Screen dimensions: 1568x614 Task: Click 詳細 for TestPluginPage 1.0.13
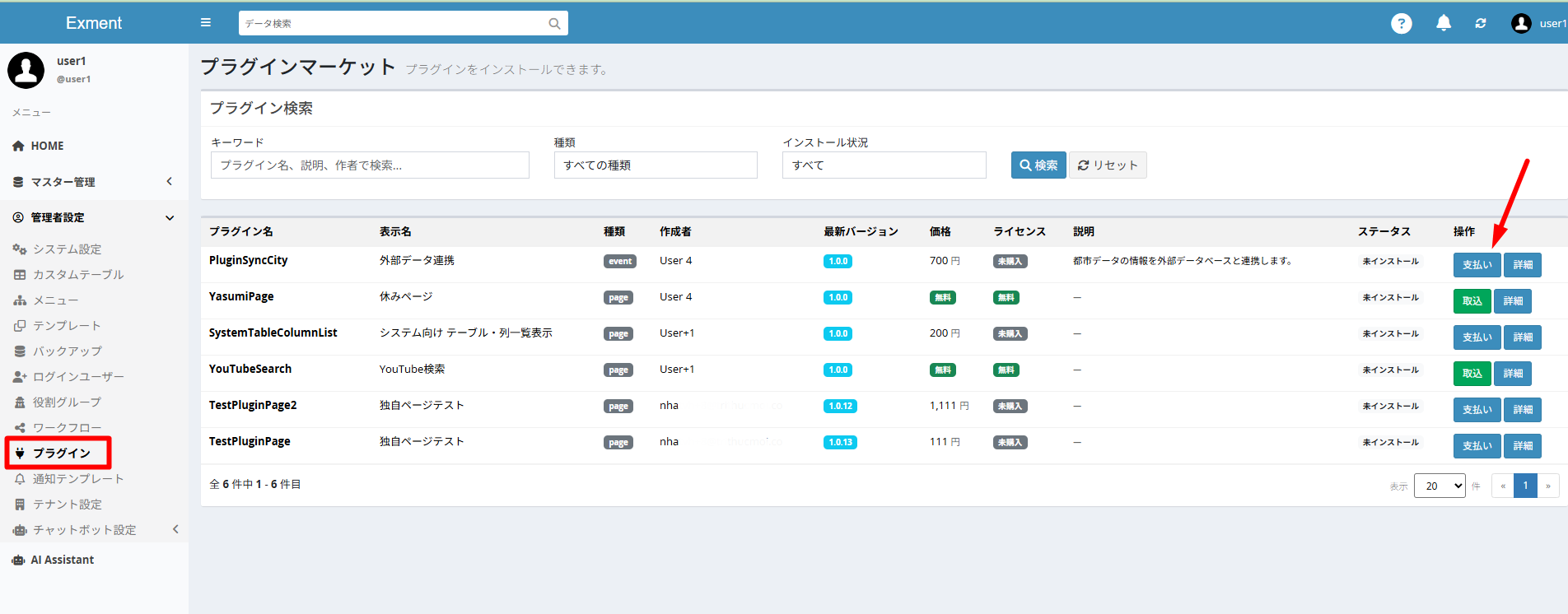pos(1523,446)
